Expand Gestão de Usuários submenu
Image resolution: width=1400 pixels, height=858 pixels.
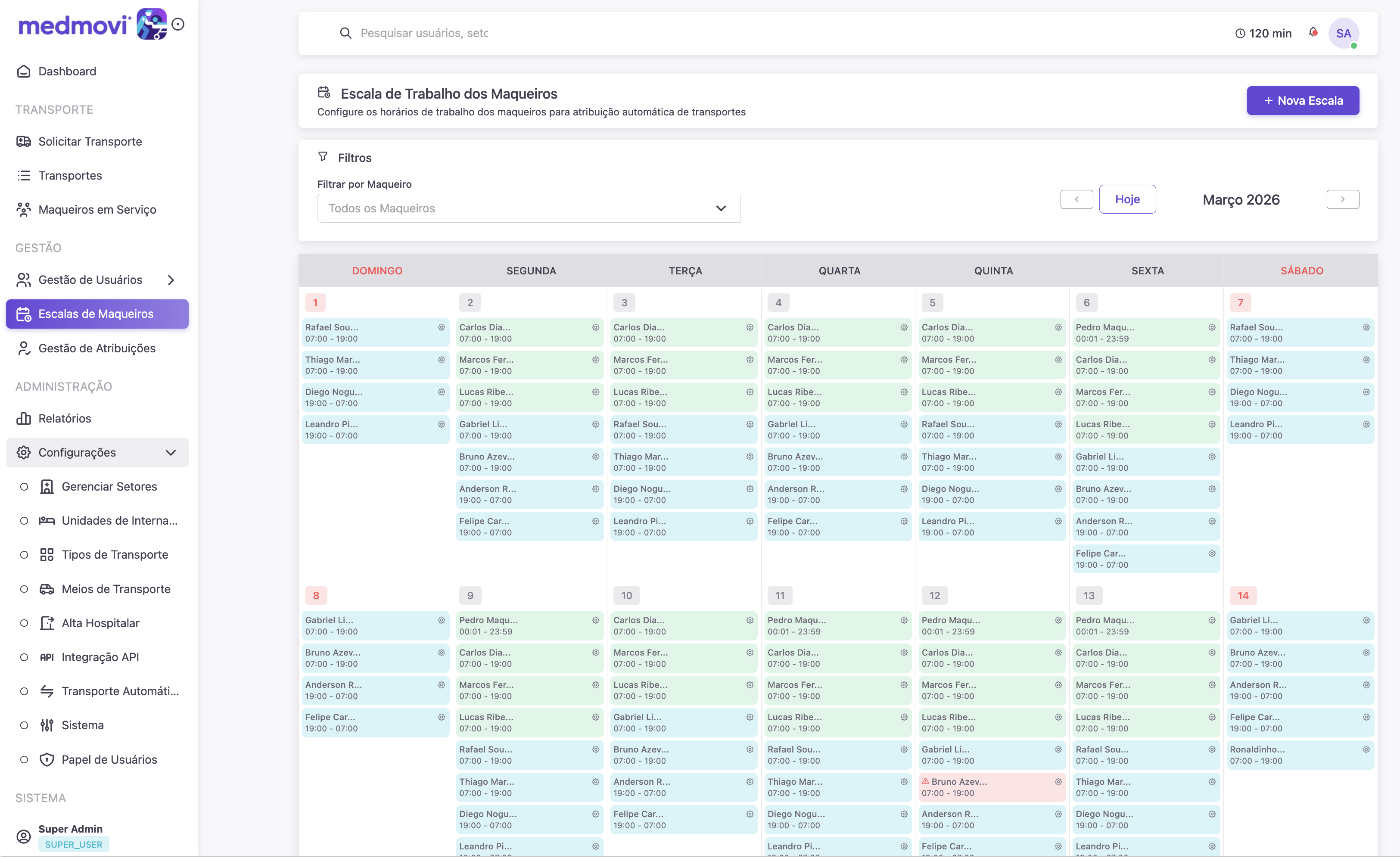point(171,280)
